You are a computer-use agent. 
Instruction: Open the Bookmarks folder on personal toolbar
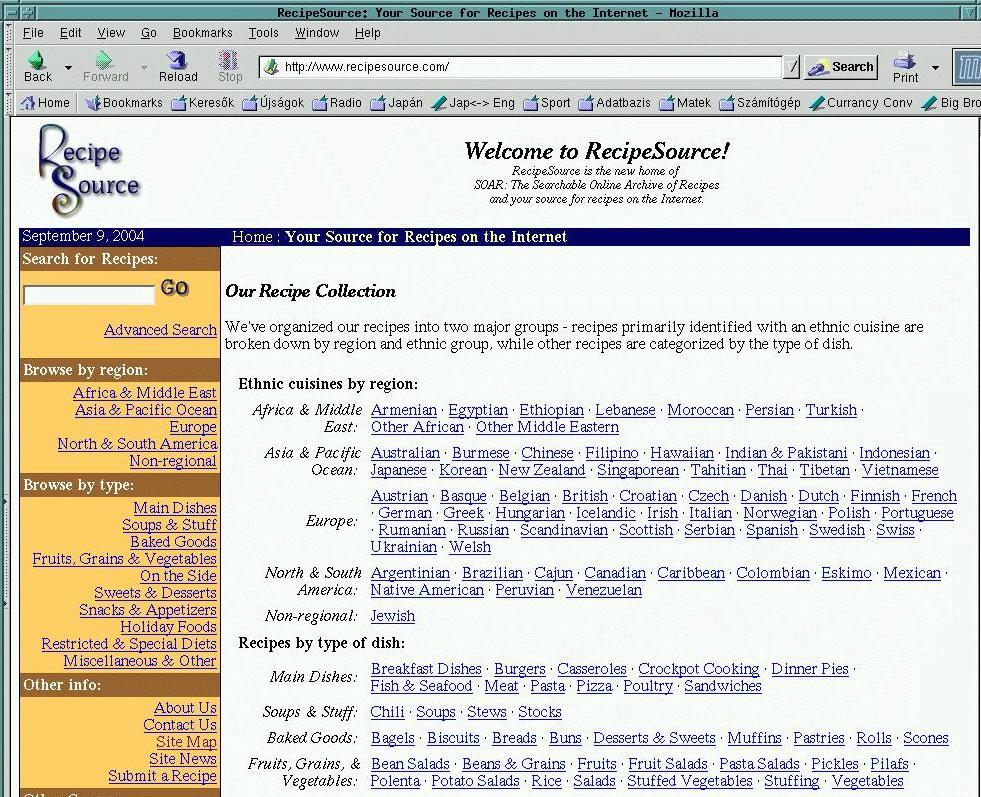pos(124,103)
